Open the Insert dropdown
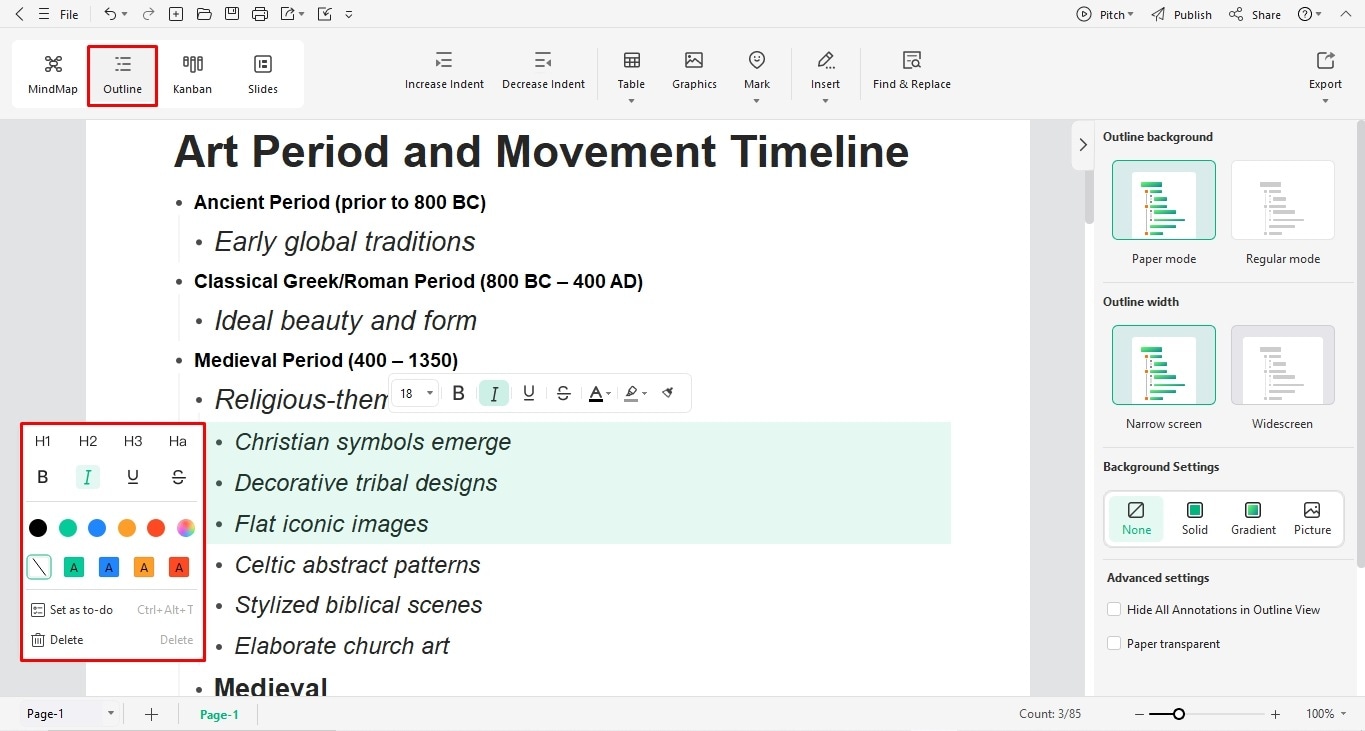This screenshot has height=731, width=1365. point(825,76)
